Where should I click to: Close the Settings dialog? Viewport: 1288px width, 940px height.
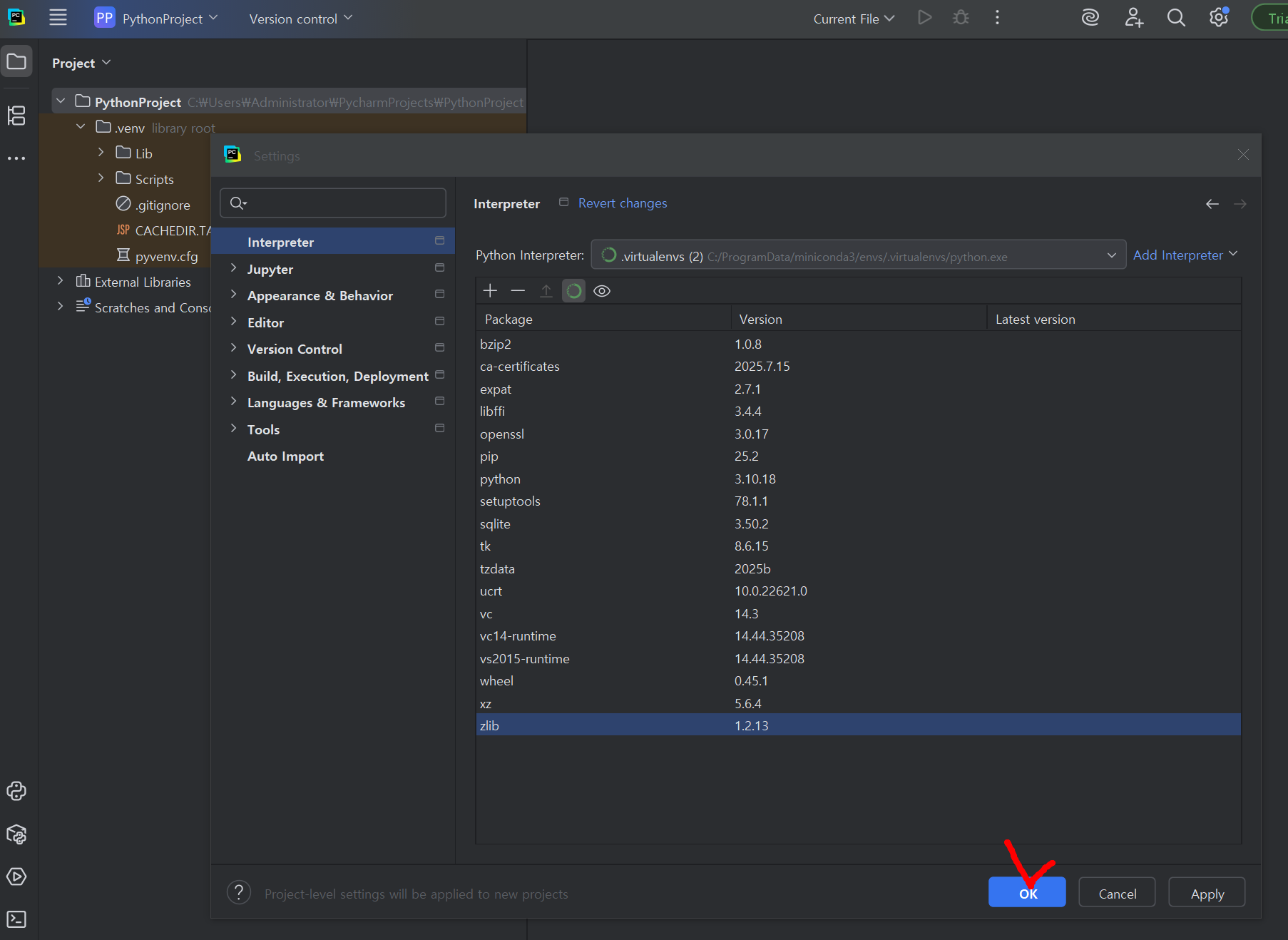(x=1243, y=155)
